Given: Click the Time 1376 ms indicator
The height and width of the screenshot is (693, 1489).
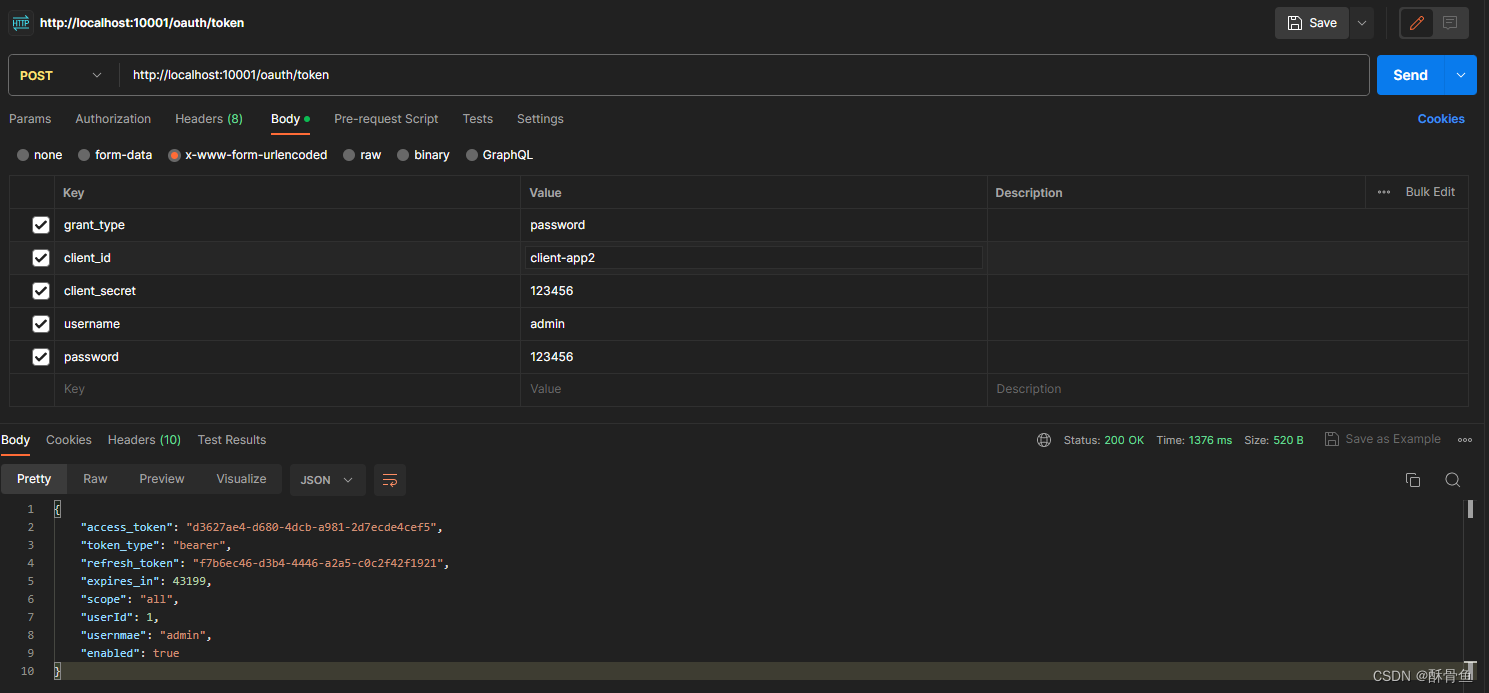Looking at the screenshot, I should click(1194, 440).
